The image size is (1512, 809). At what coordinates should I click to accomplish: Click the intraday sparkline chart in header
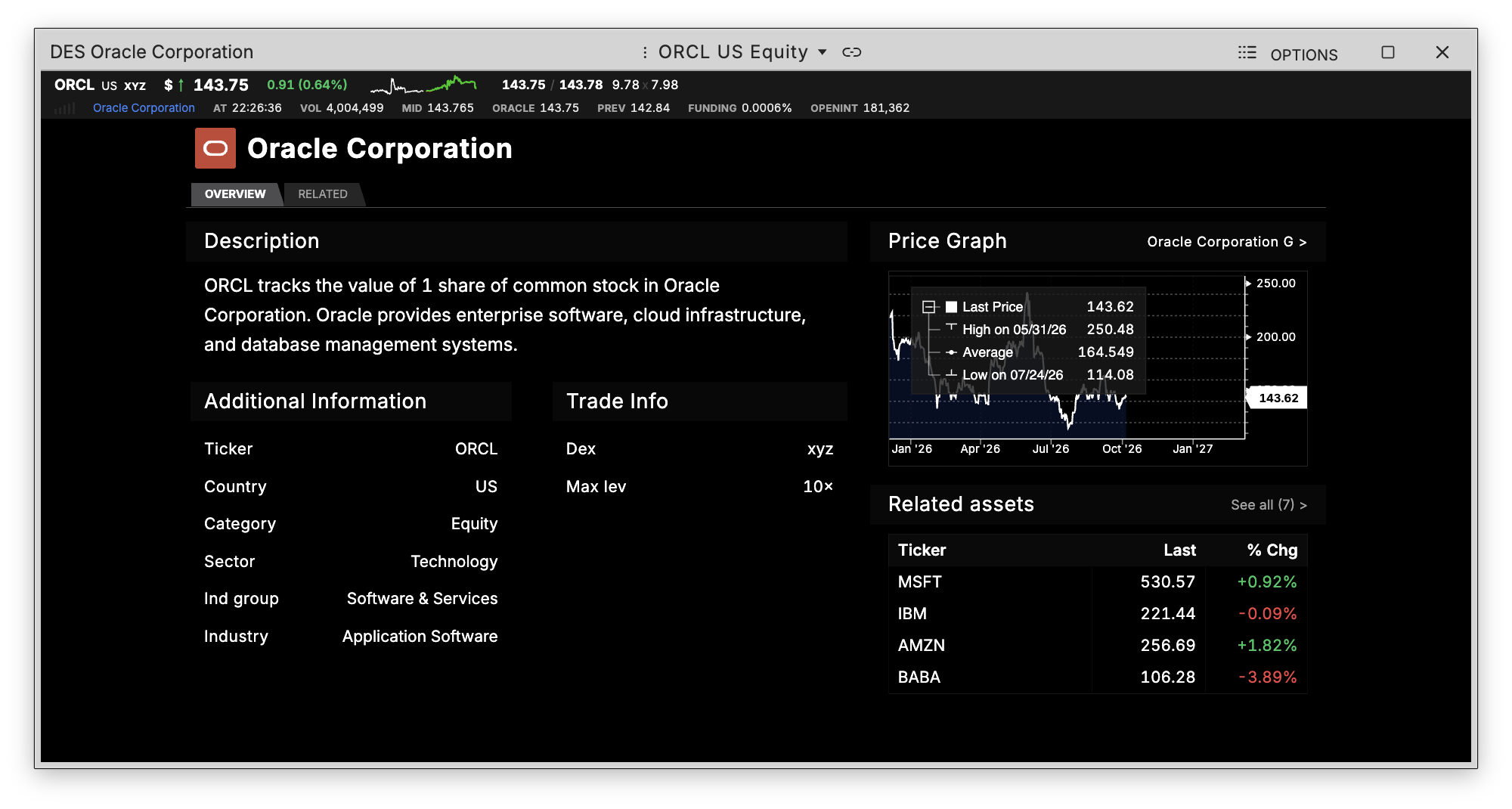(423, 85)
